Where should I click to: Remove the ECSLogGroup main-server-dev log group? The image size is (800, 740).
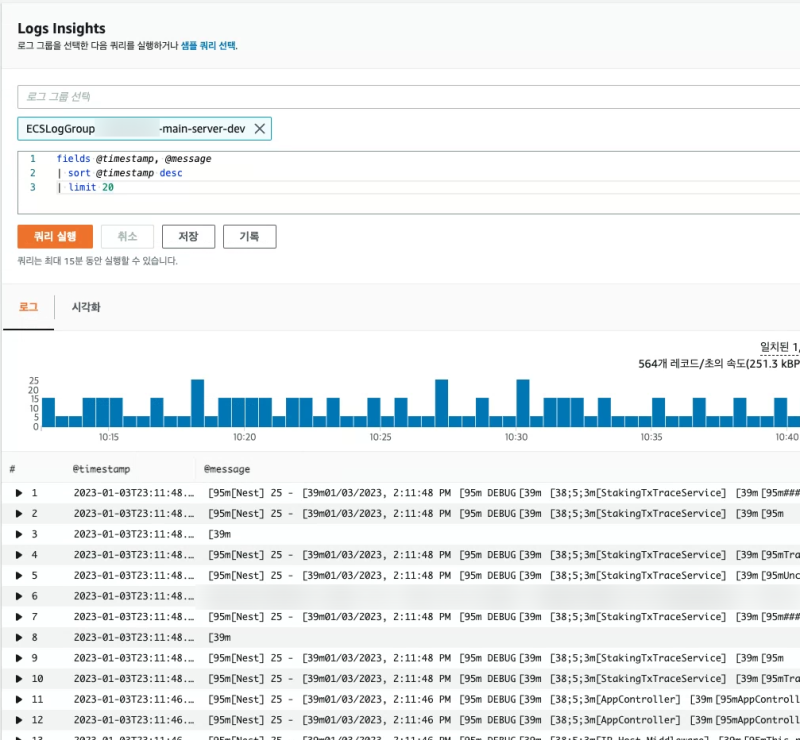click(259, 129)
